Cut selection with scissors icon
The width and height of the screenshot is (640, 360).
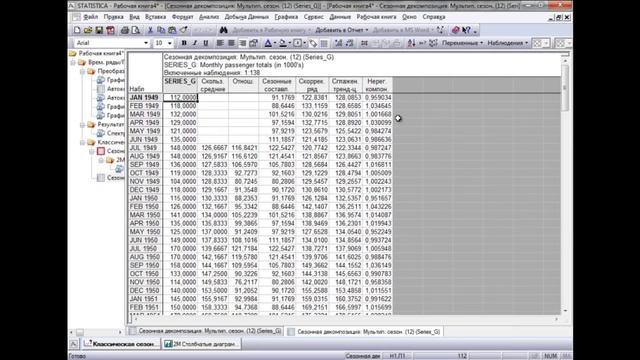click(x=150, y=30)
